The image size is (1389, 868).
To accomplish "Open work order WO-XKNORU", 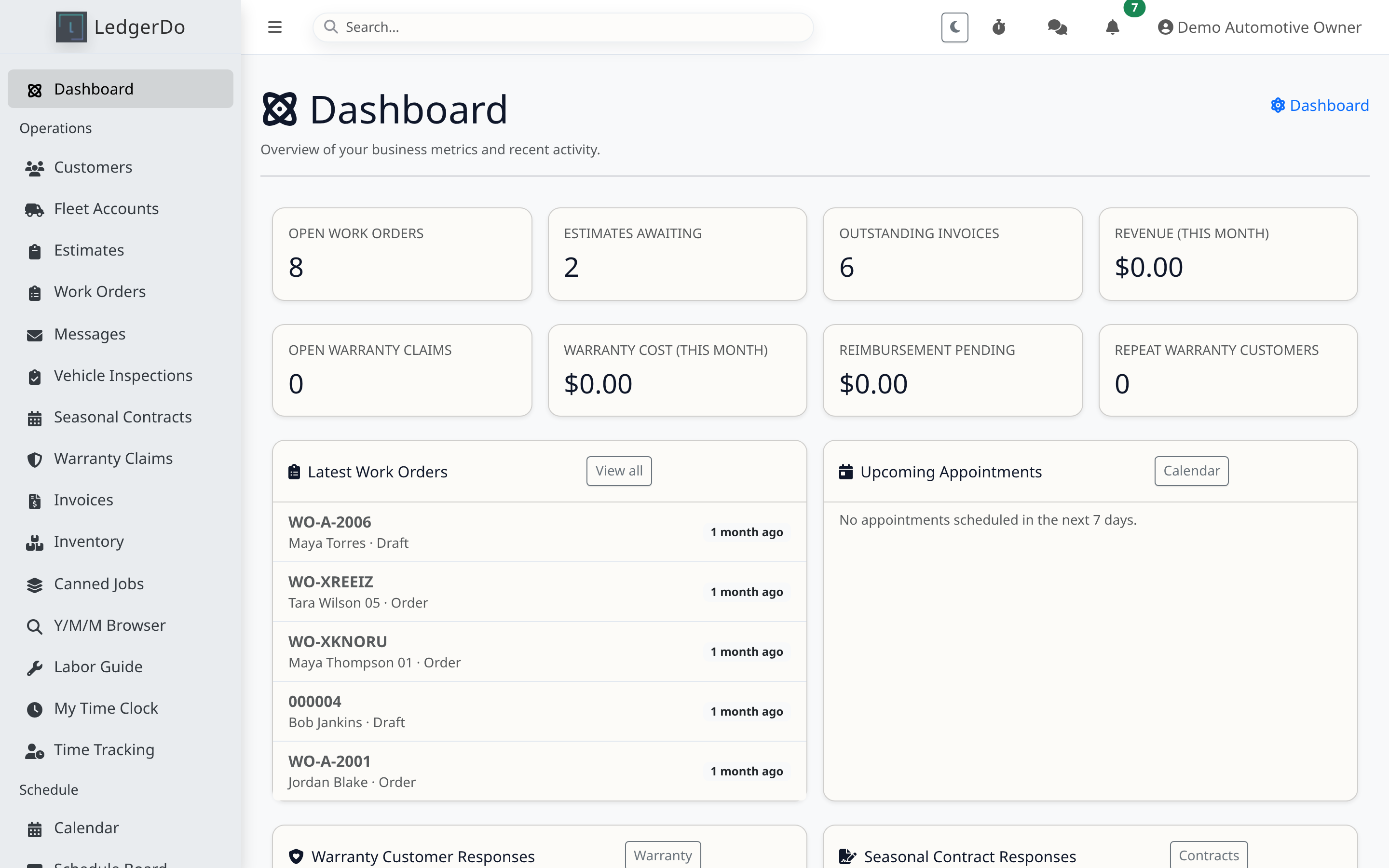I will pos(540,651).
